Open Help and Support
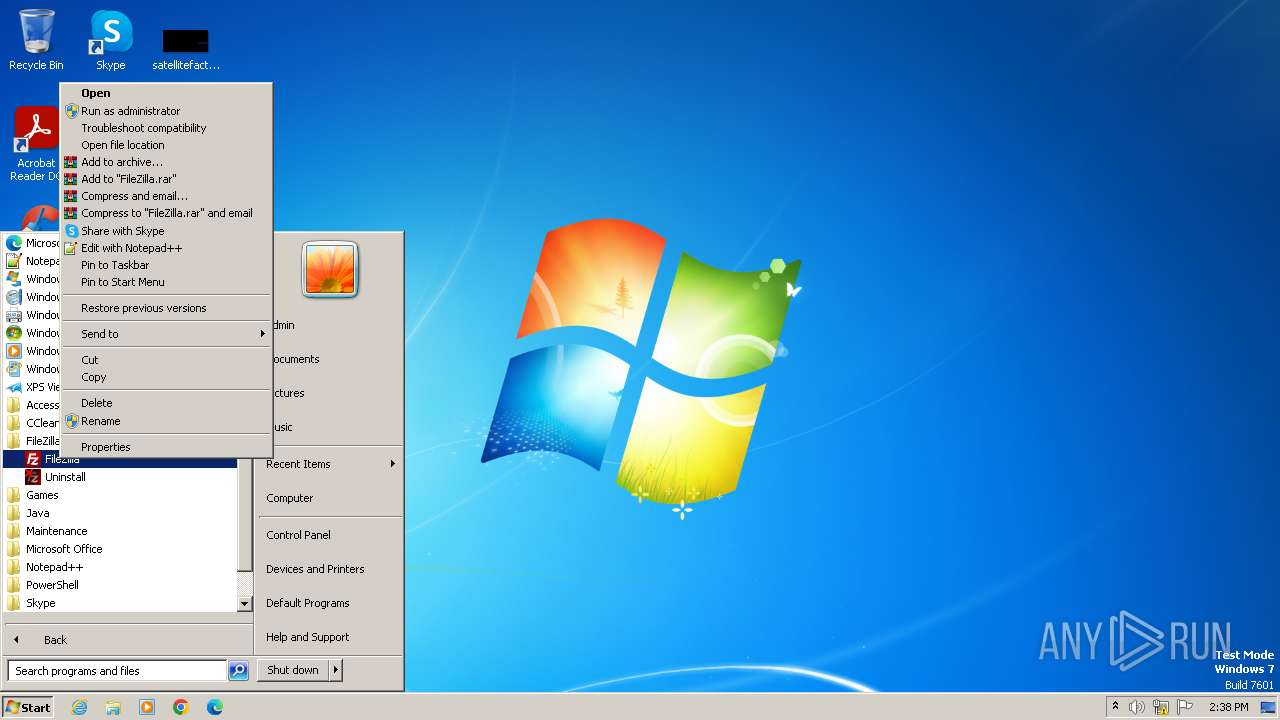1280x720 pixels. [x=330, y=637]
